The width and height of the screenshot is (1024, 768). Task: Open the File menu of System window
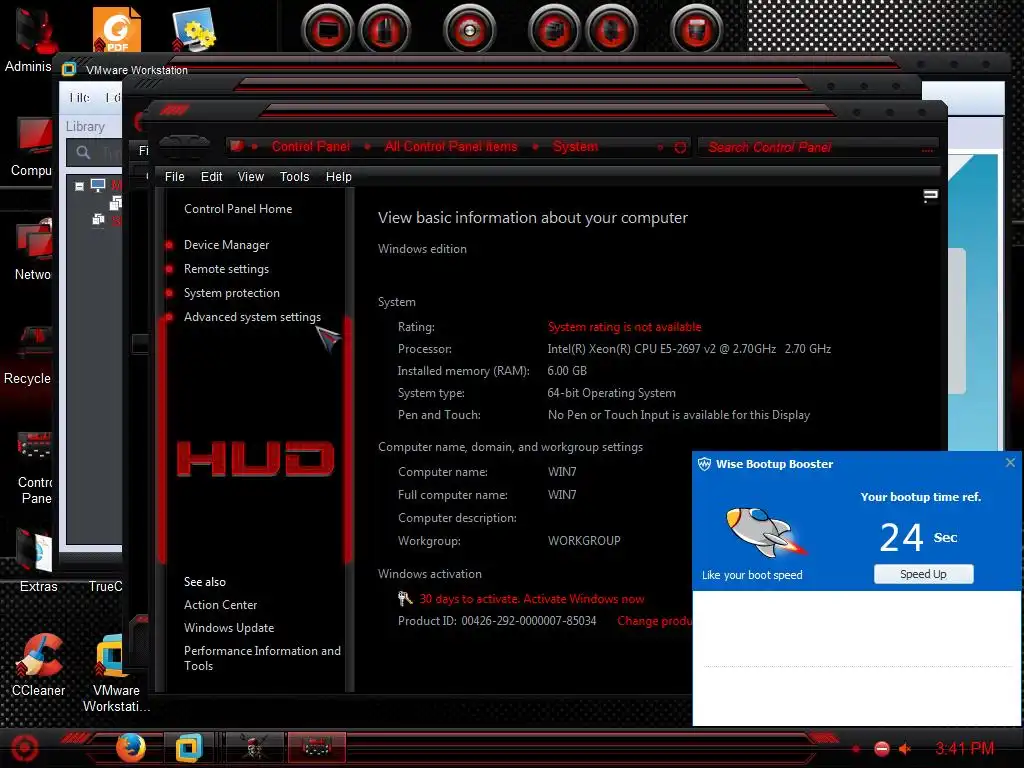(x=174, y=177)
